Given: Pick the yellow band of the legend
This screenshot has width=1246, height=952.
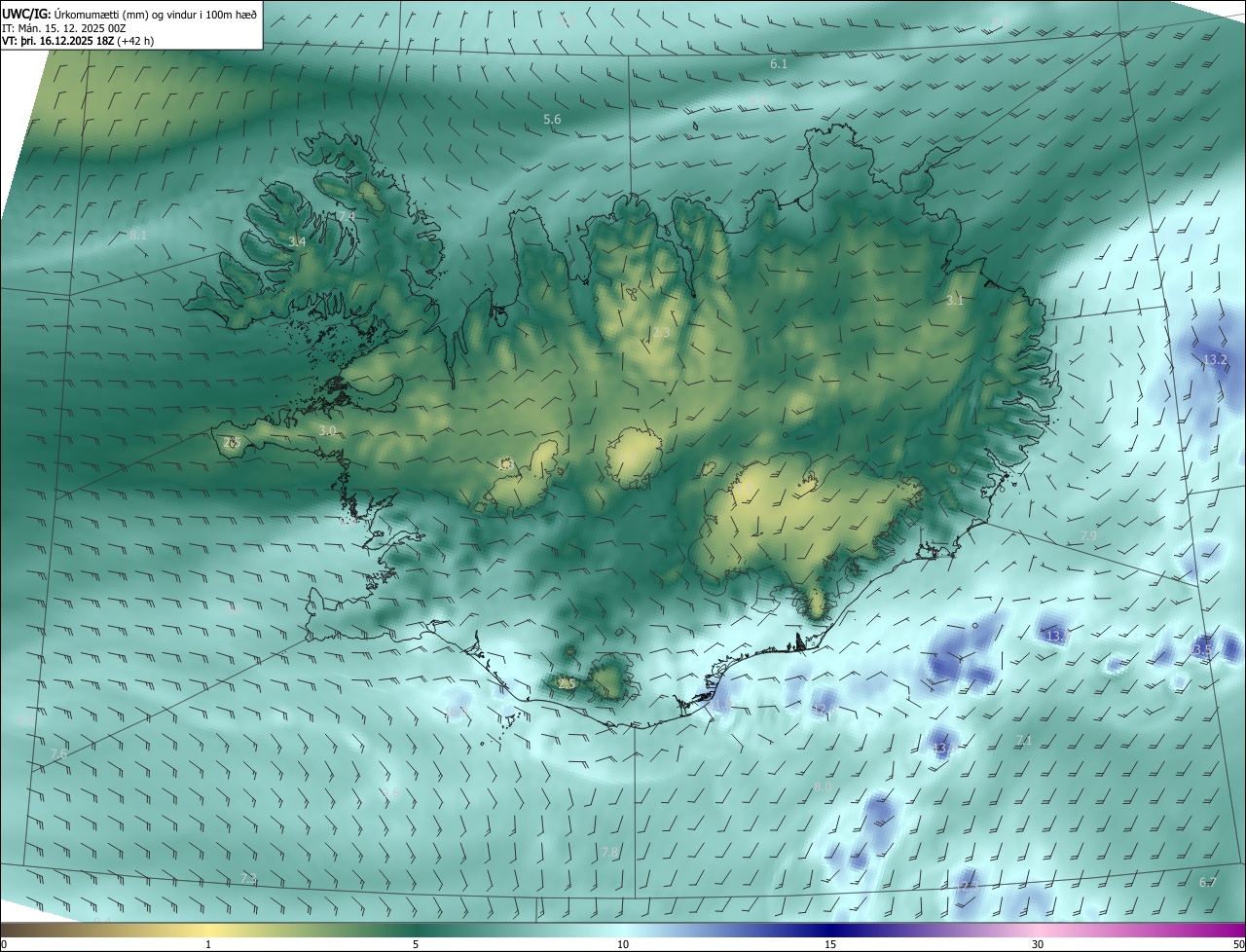Looking at the screenshot, I should point(208,931).
